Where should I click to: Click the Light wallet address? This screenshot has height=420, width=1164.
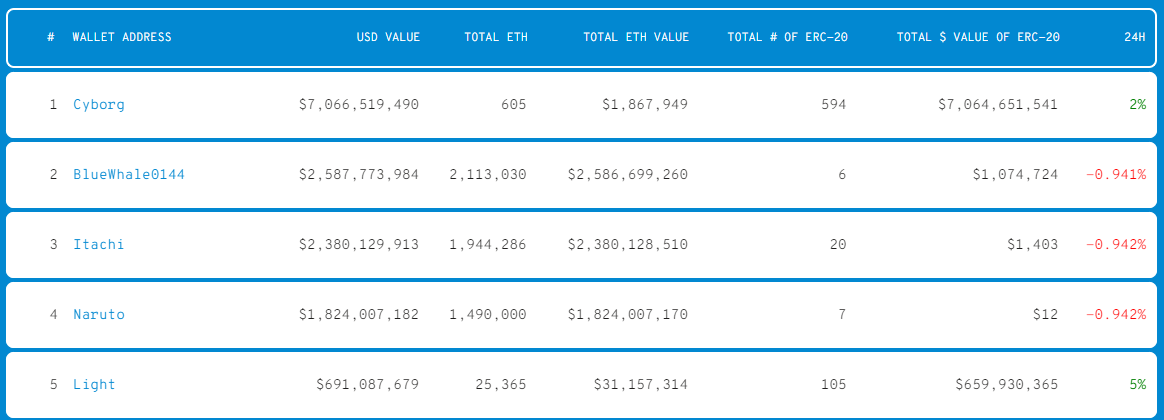point(95,385)
